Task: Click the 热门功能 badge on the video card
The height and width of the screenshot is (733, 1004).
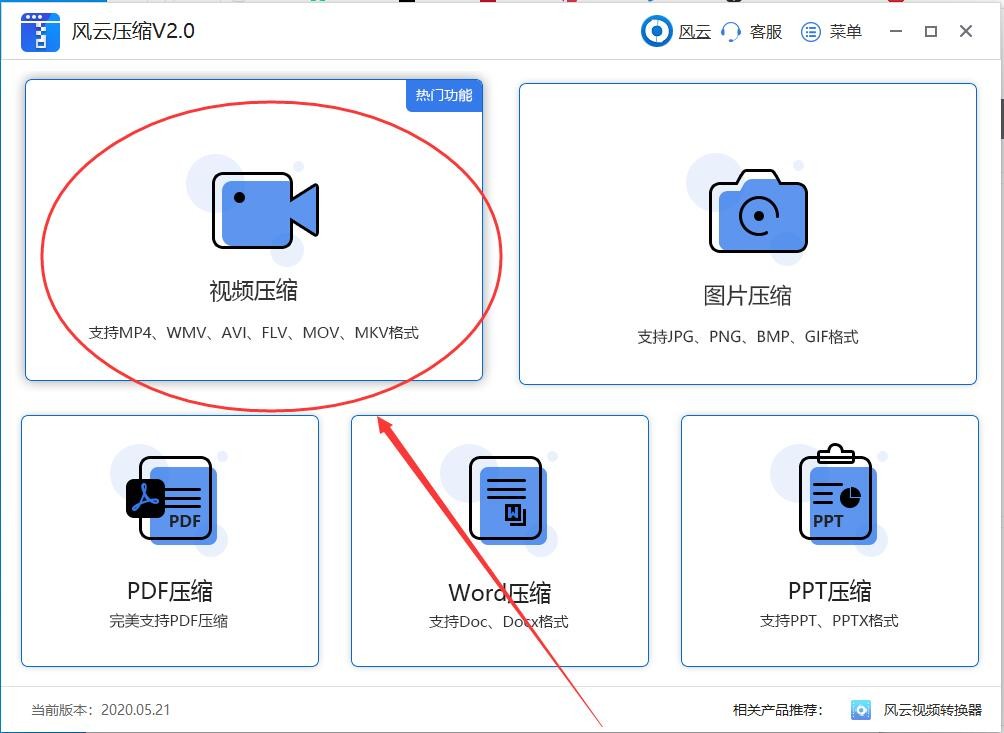Action: tap(443, 97)
